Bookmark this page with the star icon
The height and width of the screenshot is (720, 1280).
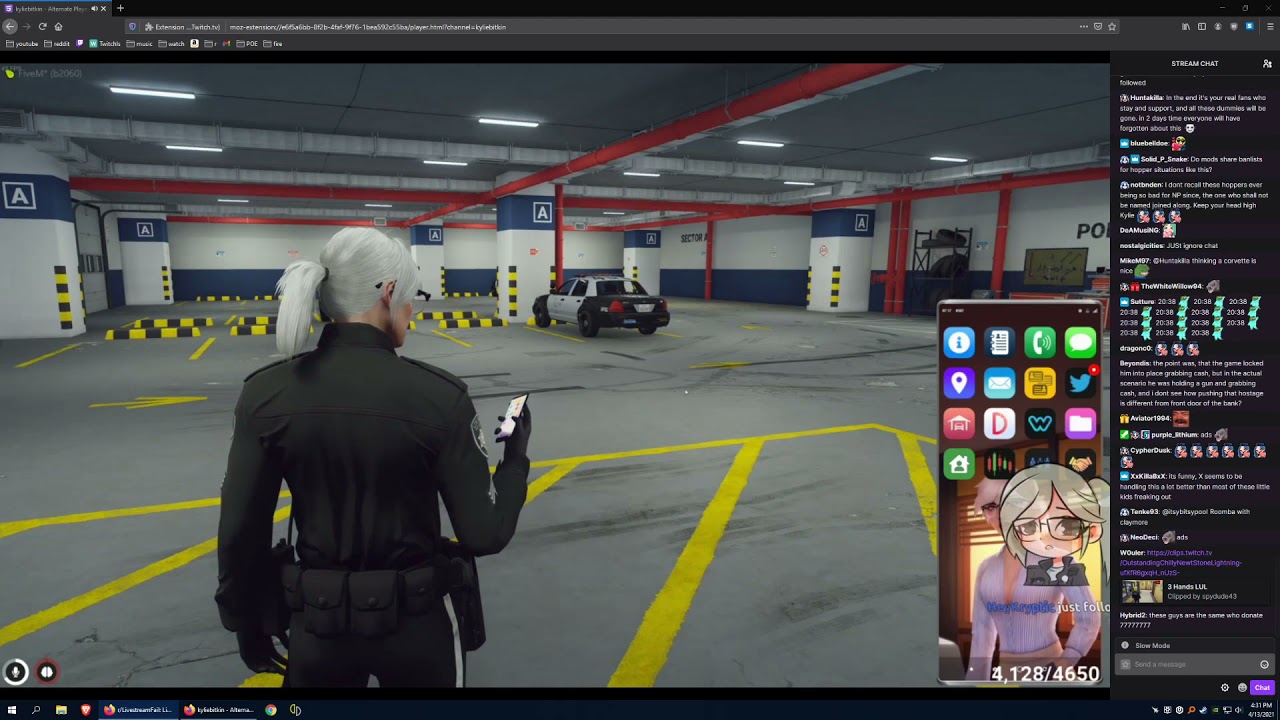click(x=1112, y=27)
